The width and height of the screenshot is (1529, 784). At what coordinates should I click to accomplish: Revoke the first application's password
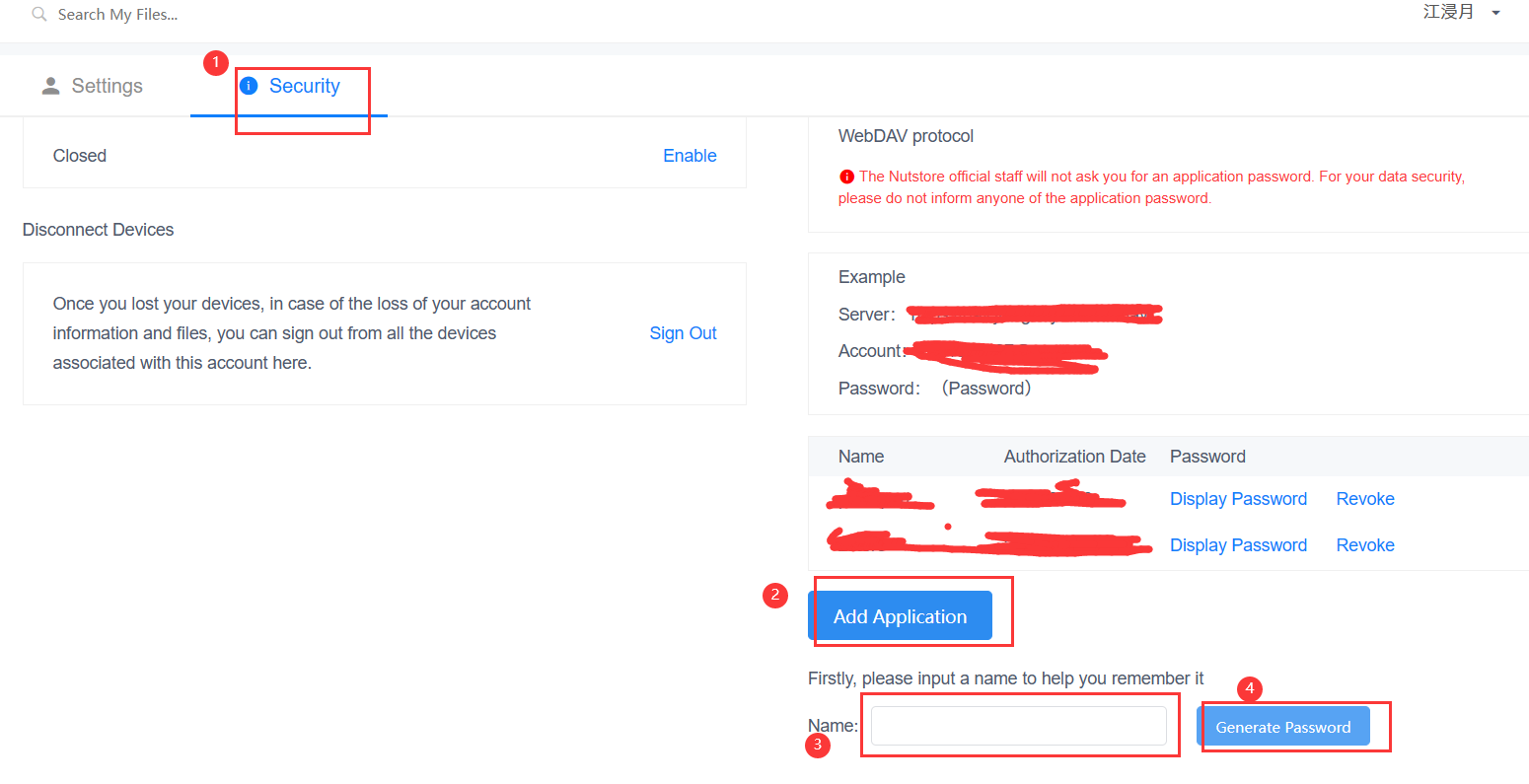coord(1365,499)
